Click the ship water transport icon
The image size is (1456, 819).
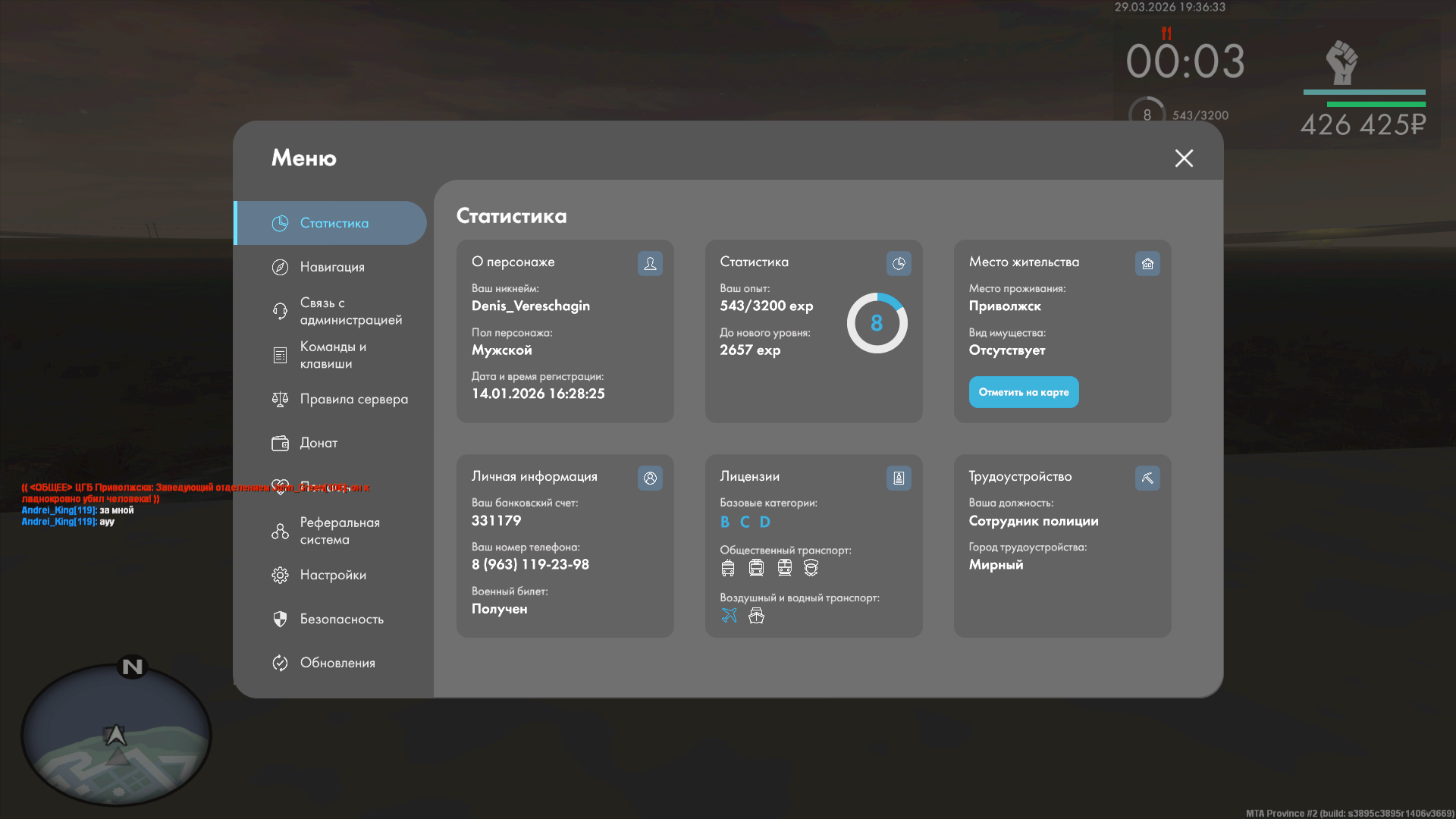coord(756,615)
